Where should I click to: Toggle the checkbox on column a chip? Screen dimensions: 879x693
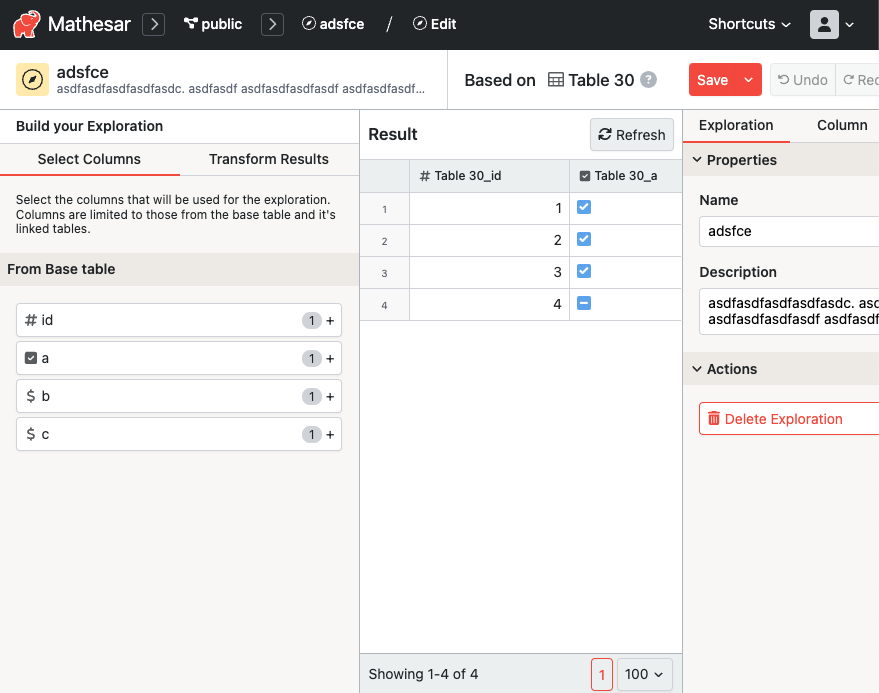click(x=28, y=357)
